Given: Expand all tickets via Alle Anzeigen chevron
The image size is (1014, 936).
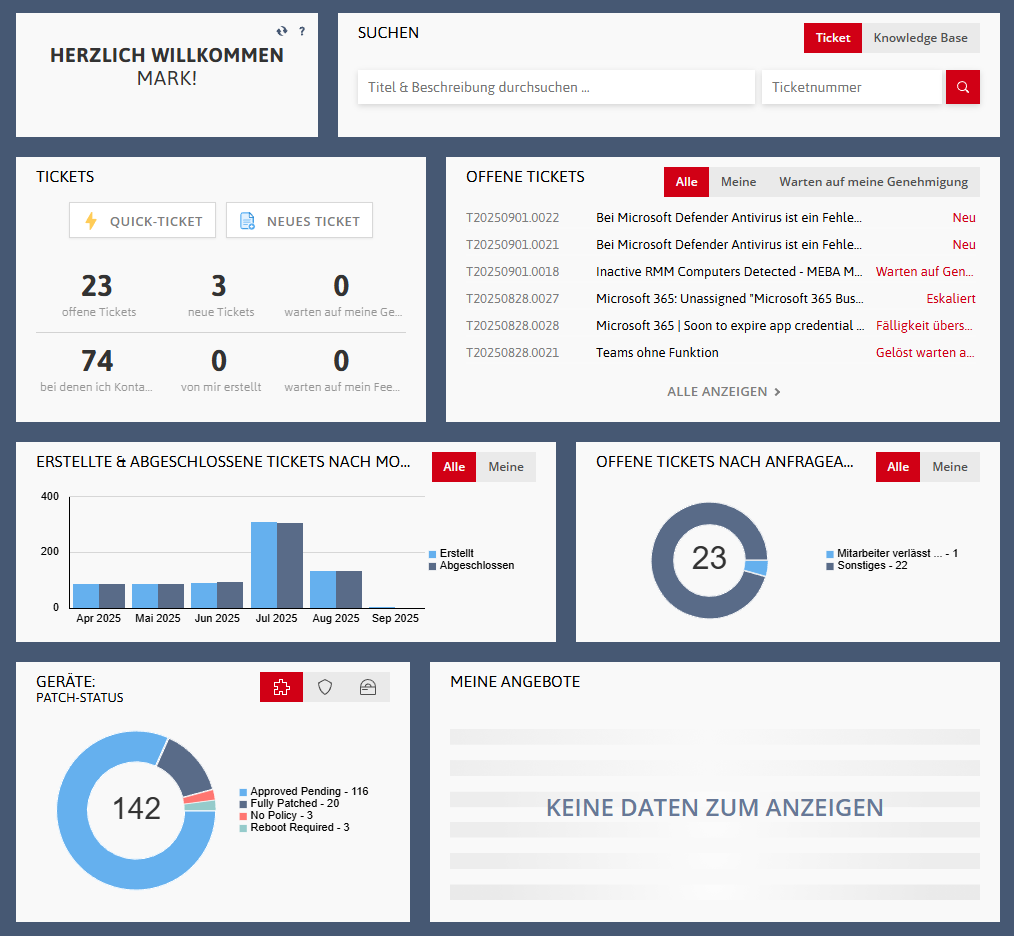Looking at the screenshot, I should [777, 392].
